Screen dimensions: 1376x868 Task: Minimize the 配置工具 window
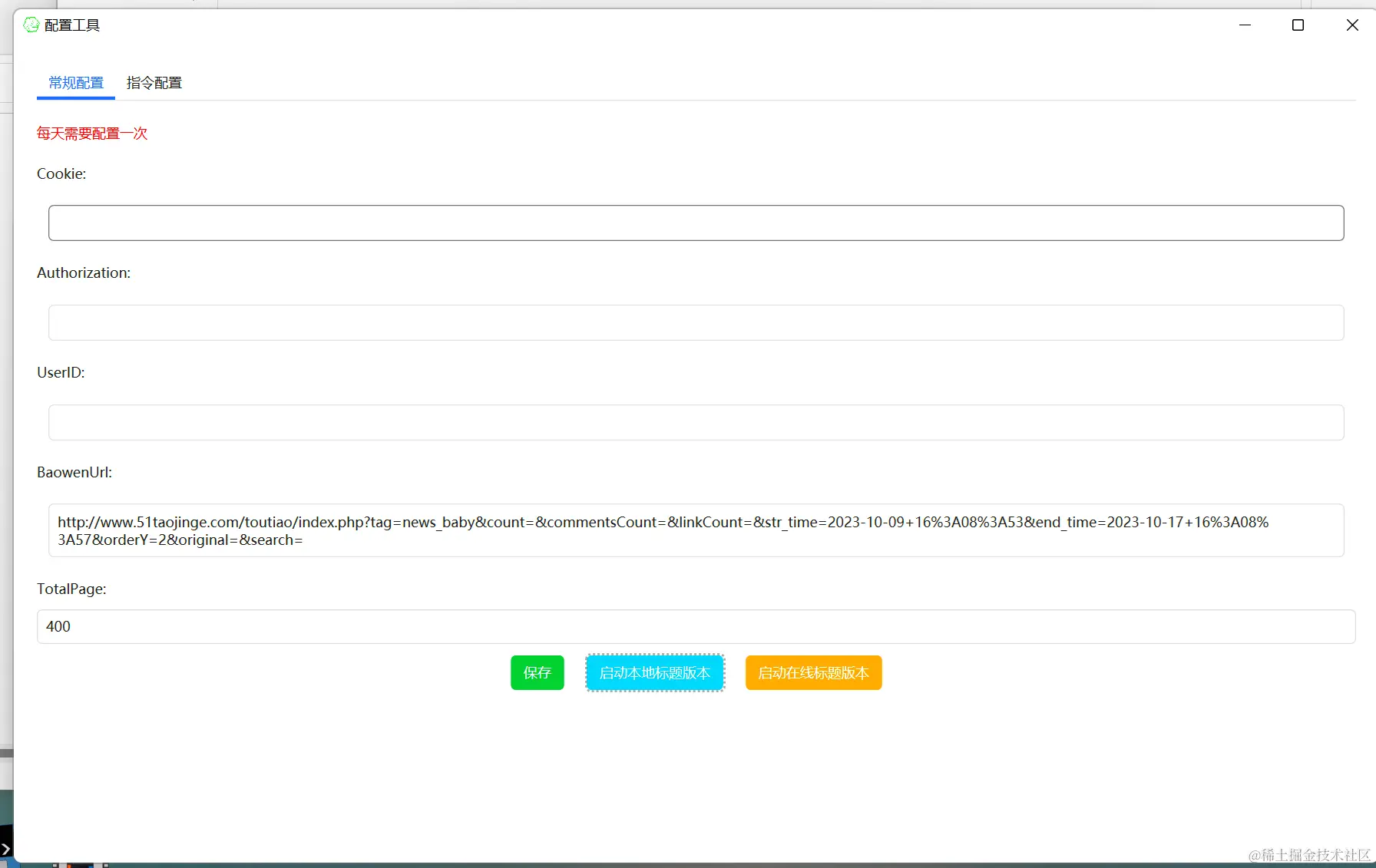click(x=1245, y=25)
